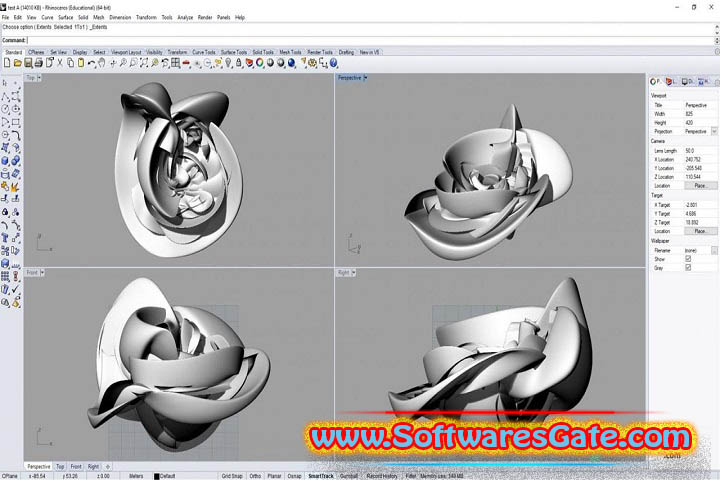Image resolution: width=720 pixels, height=480 pixels.
Task: Open the Projection dropdown in Properties
Action: click(x=714, y=131)
